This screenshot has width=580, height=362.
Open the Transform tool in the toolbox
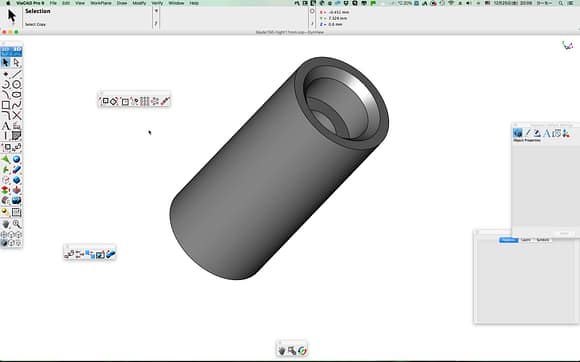tap(6, 148)
